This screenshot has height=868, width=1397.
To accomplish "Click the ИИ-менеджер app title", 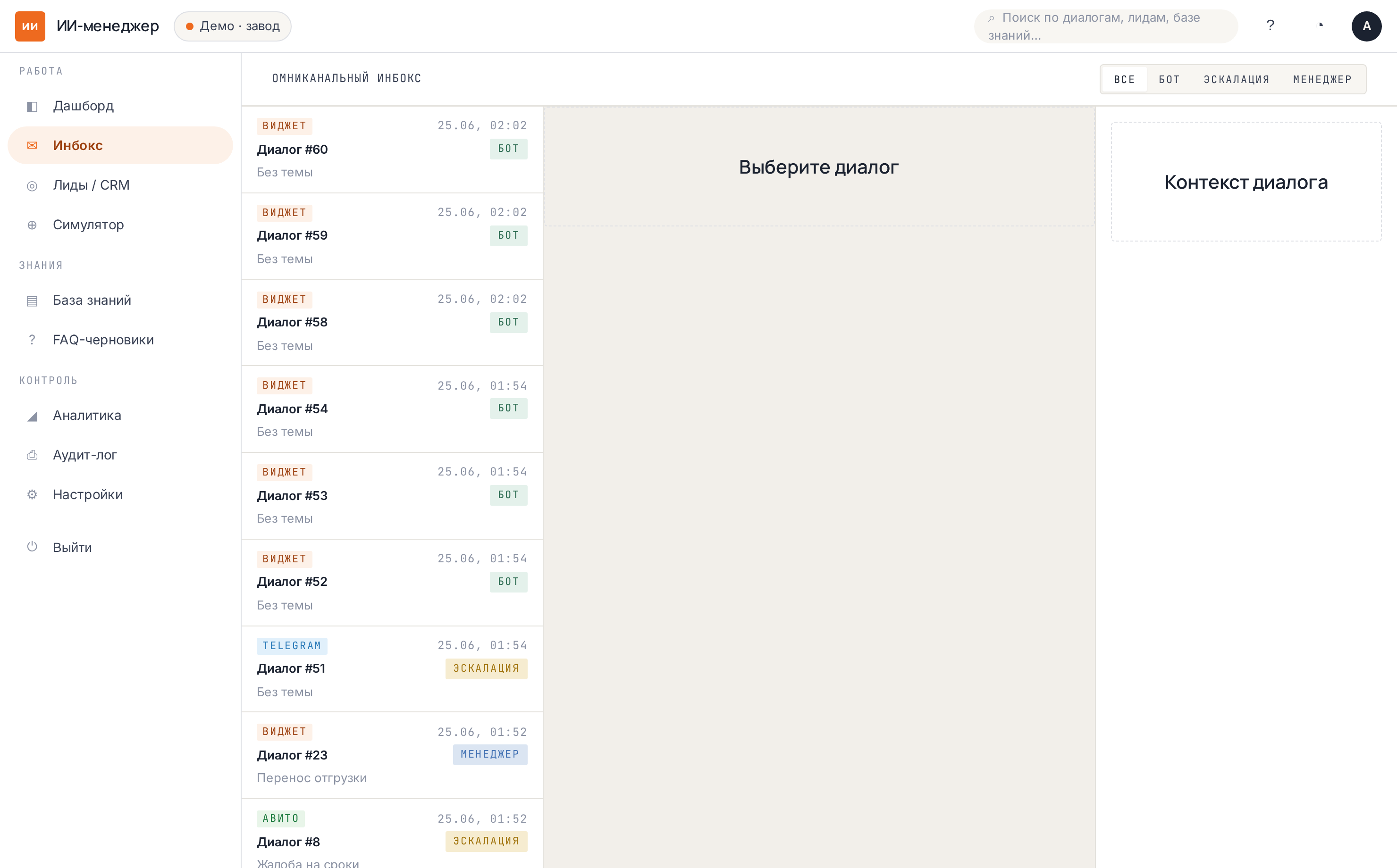I will pyautogui.click(x=108, y=26).
